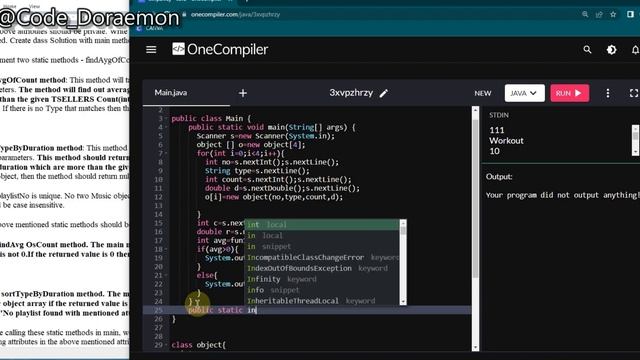The height and width of the screenshot is (360, 640).
Task: Click 'class object{' code line
Action: (x=198, y=345)
